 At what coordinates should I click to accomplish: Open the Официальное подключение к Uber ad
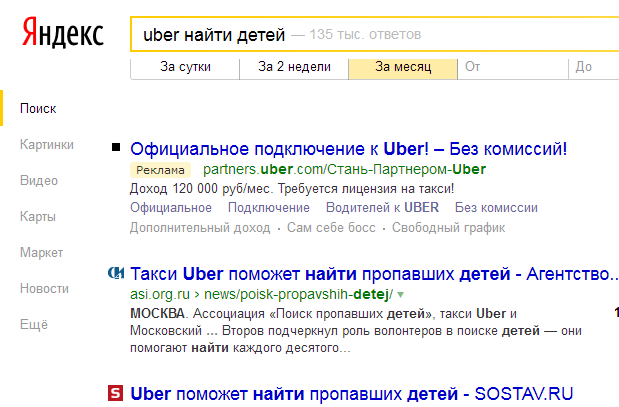tap(349, 149)
